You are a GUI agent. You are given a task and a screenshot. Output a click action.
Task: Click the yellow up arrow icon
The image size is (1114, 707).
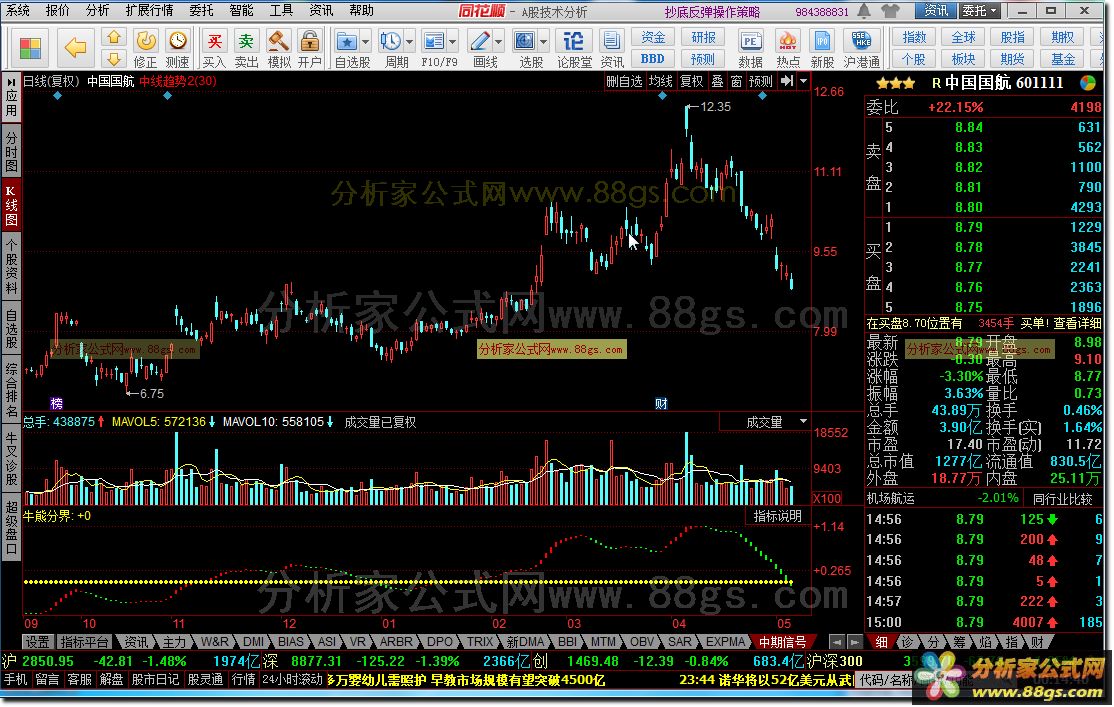coord(114,38)
